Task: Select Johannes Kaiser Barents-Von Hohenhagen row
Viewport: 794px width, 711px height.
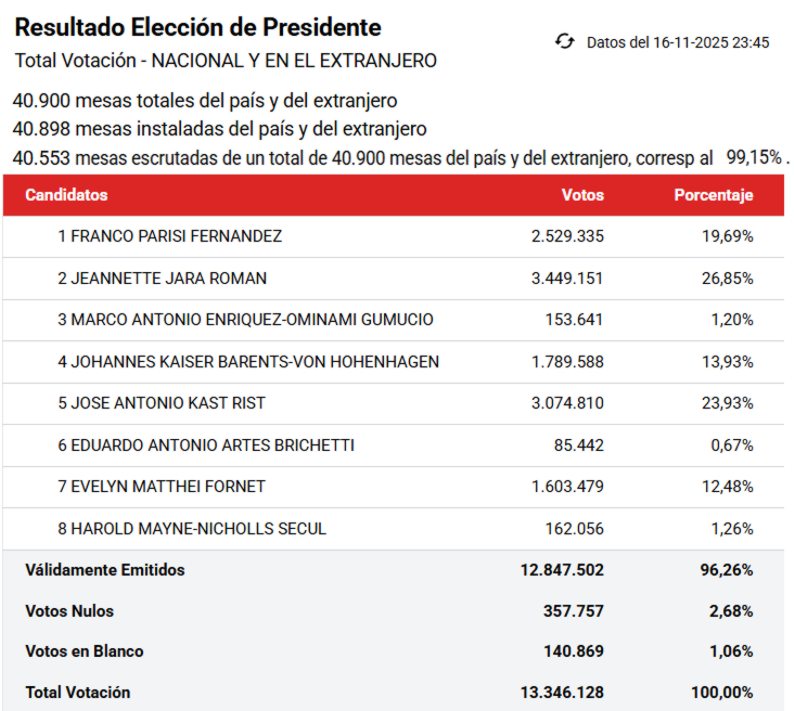Action: 248,362
